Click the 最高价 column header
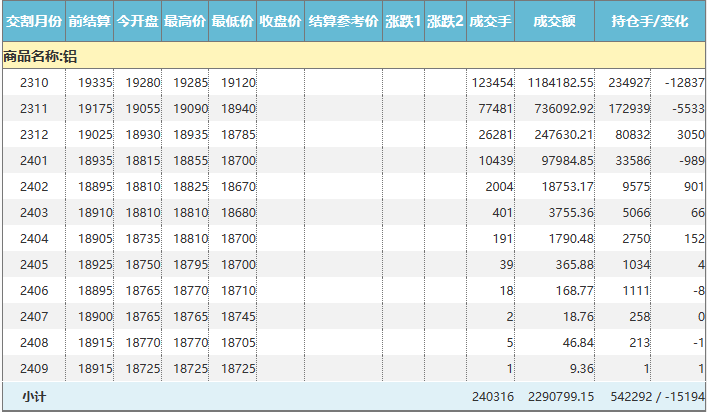 tap(185, 21)
